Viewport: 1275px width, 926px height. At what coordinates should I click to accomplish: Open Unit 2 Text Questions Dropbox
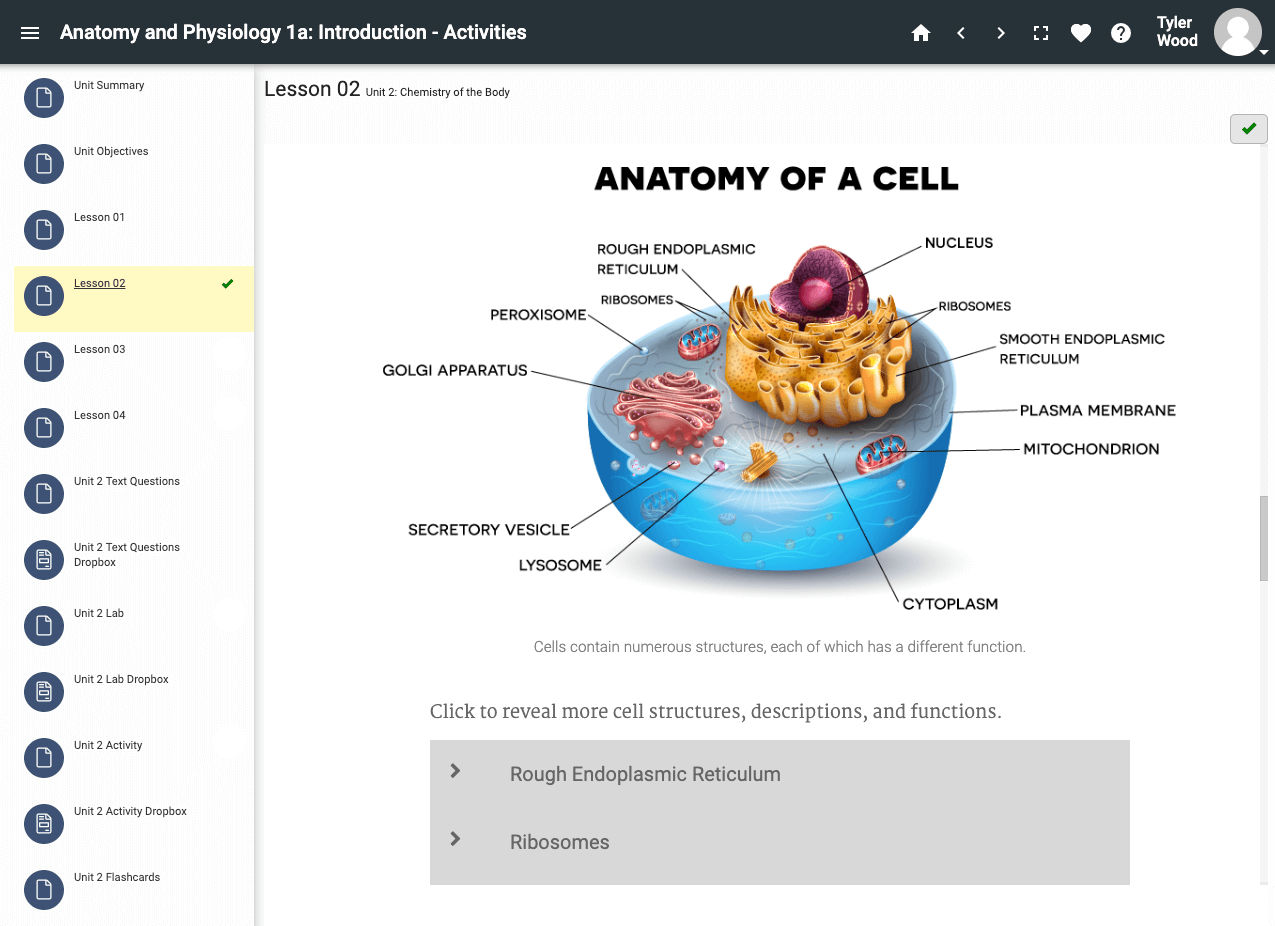(x=126, y=555)
